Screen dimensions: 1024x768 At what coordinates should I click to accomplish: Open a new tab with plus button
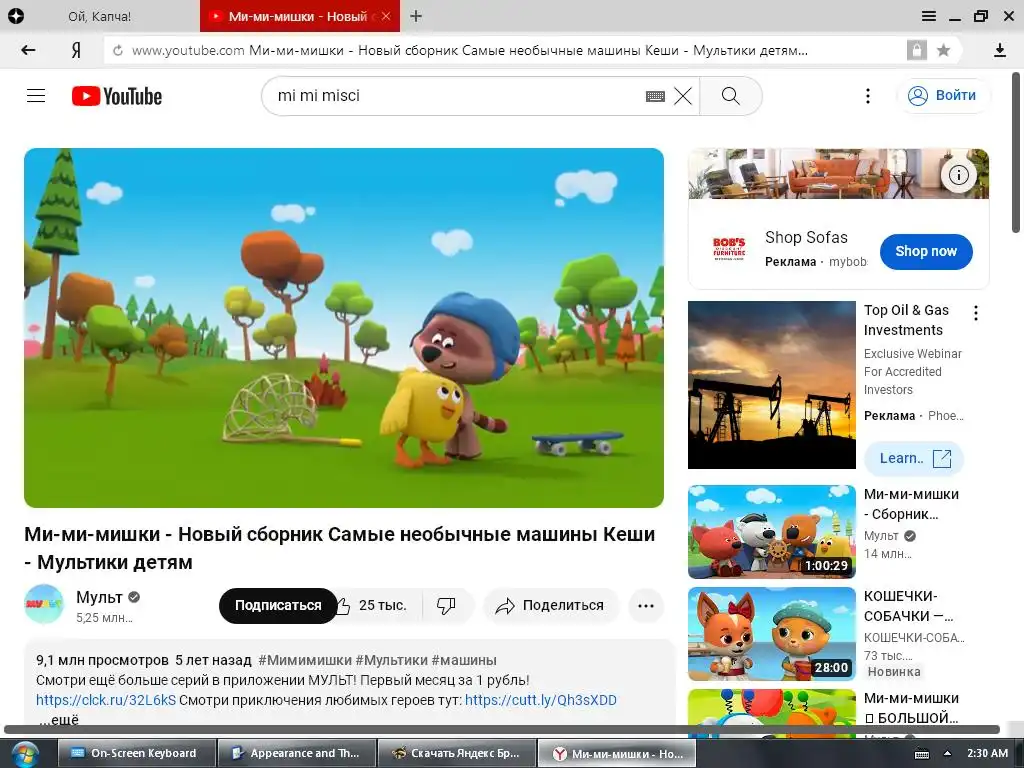click(x=416, y=16)
